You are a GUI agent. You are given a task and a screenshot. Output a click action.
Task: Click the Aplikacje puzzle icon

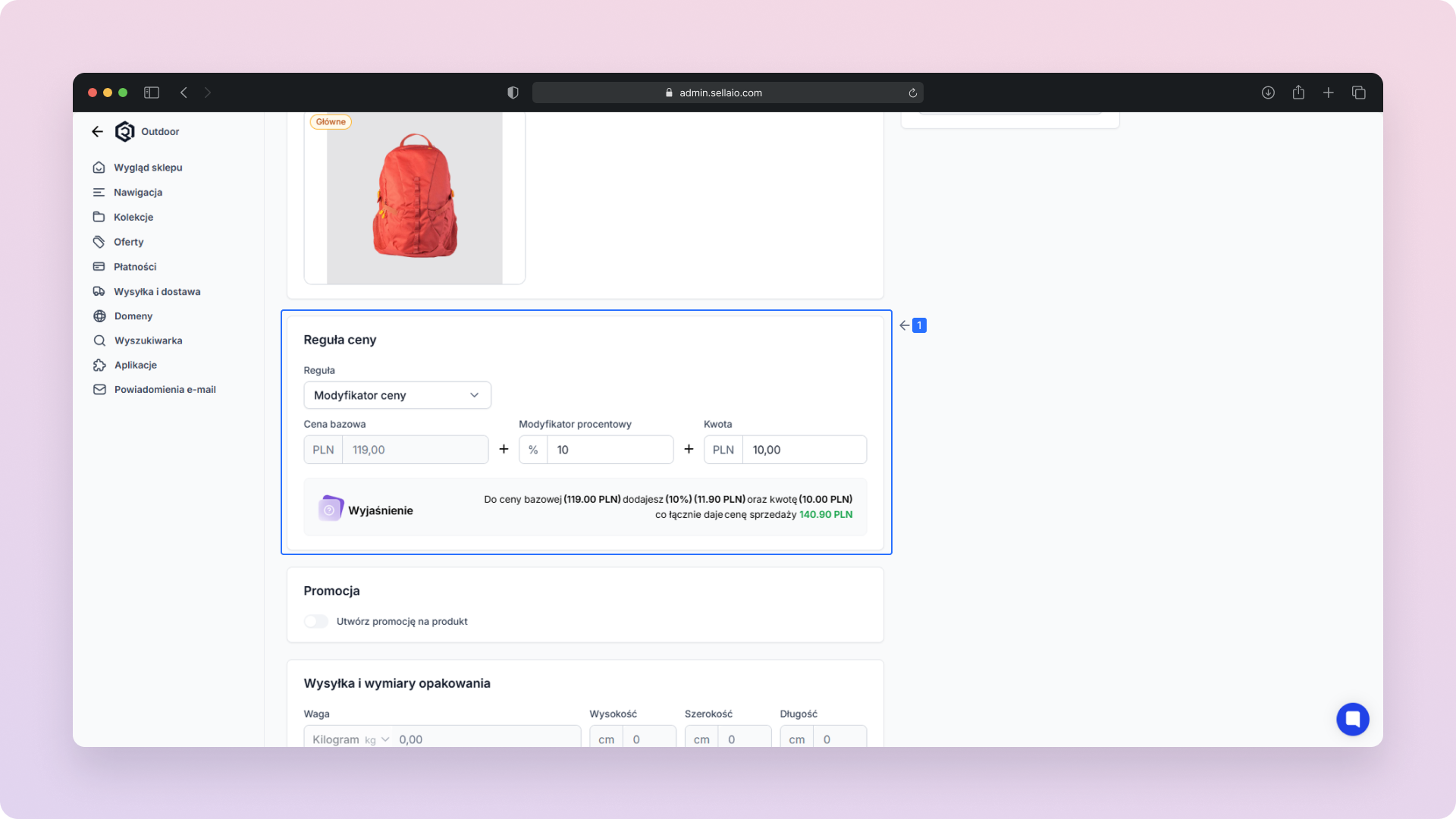99,365
